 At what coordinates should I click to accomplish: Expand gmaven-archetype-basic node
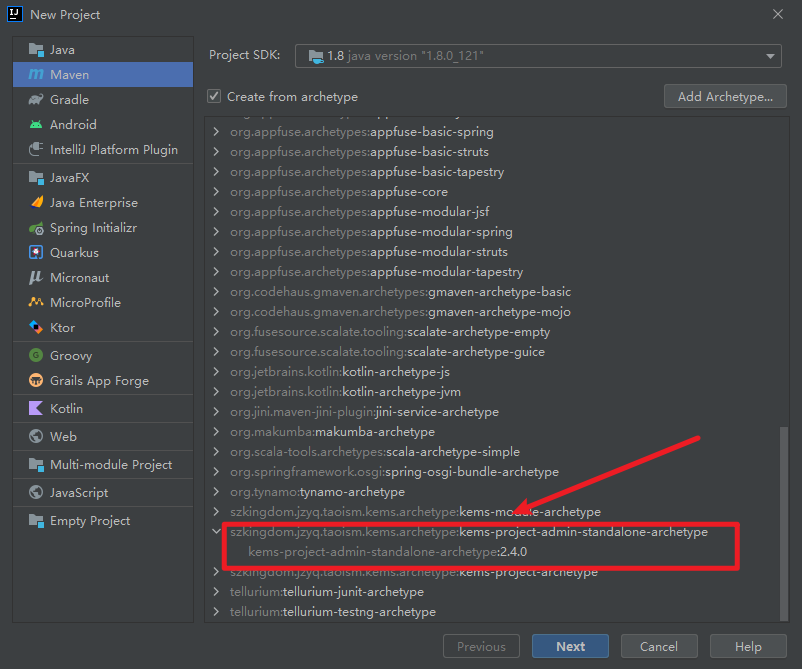(216, 292)
